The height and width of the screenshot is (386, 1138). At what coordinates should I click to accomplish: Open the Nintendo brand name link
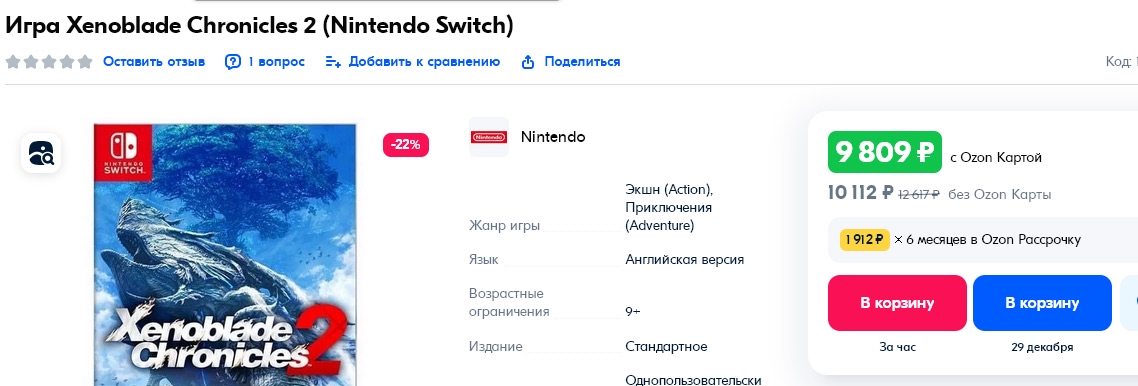click(x=553, y=136)
